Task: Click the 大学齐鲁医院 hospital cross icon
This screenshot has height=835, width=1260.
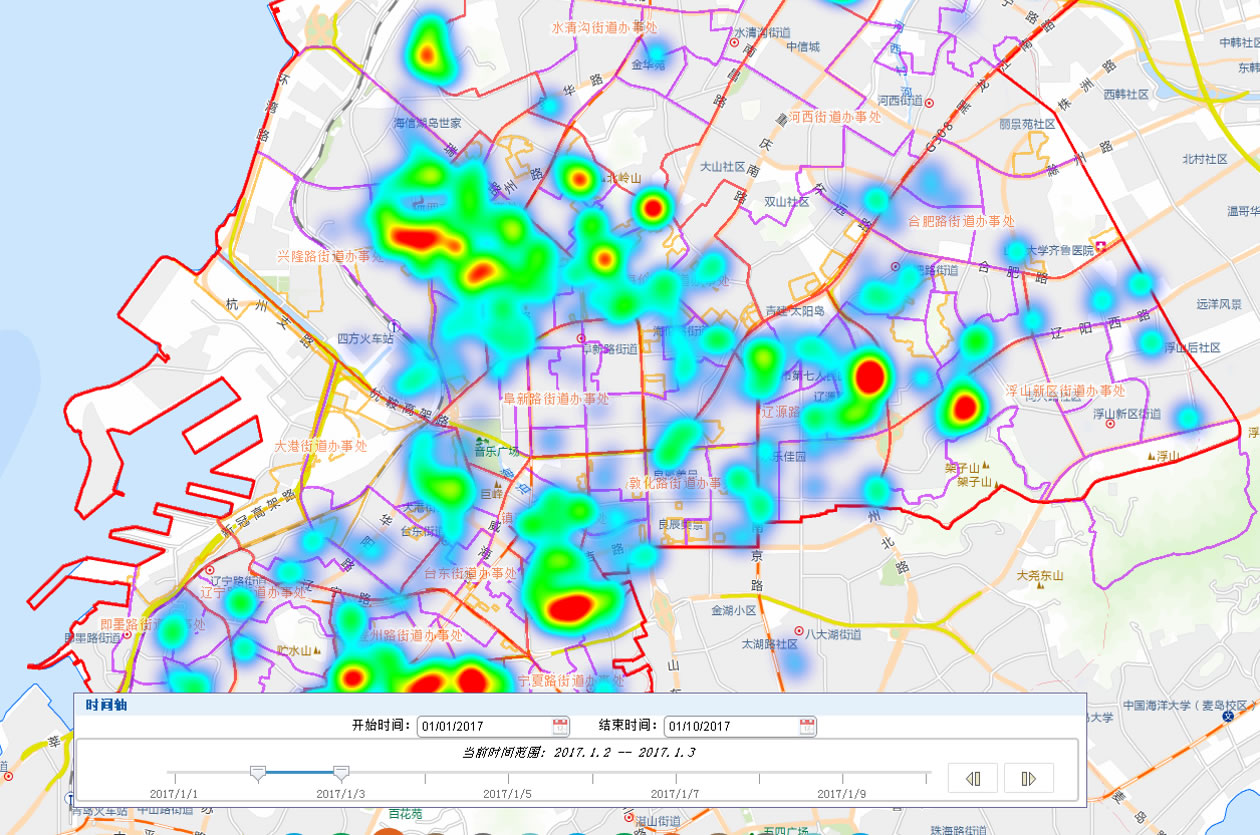Action: tap(1101, 246)
